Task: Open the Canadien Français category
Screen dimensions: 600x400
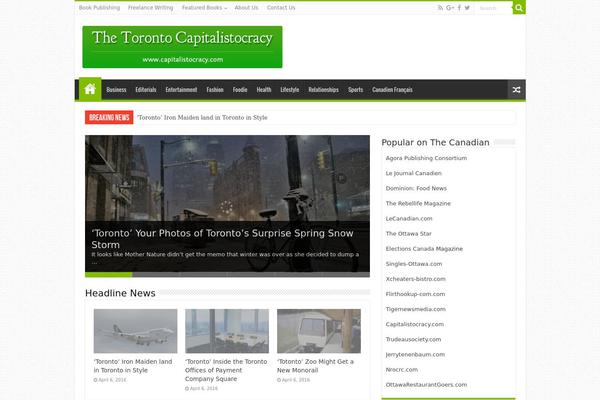Action: click(x=392, y=90)
